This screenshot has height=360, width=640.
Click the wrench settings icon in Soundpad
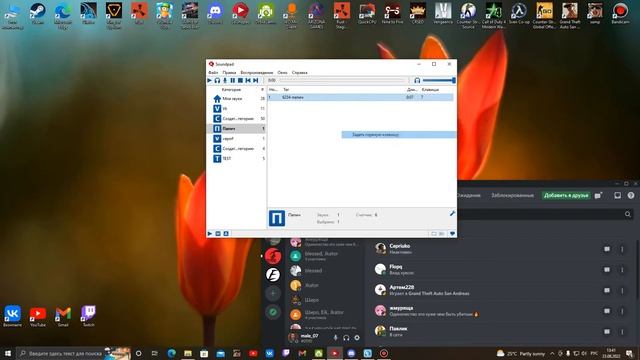452,213
